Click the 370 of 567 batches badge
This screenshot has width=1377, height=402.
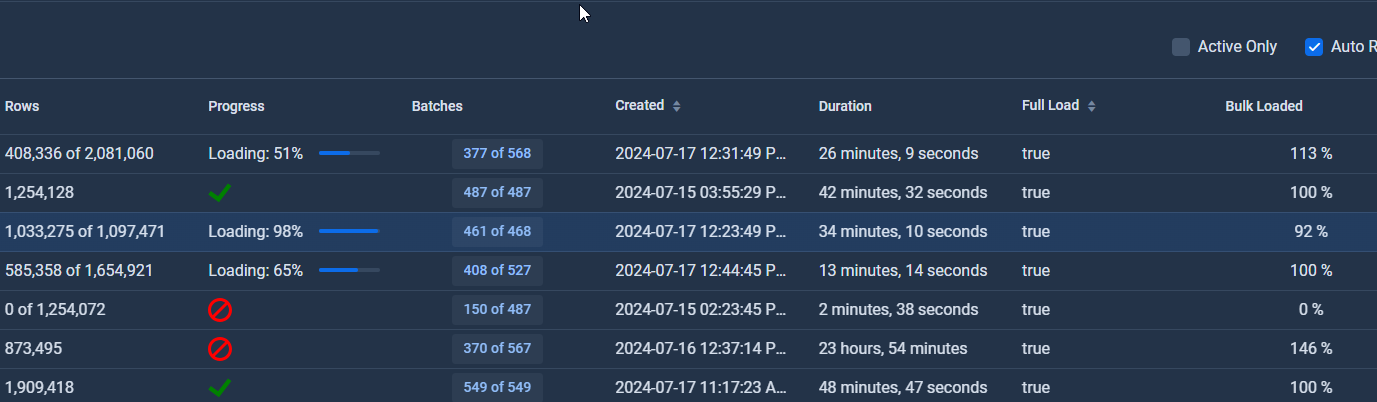point(497,349)
